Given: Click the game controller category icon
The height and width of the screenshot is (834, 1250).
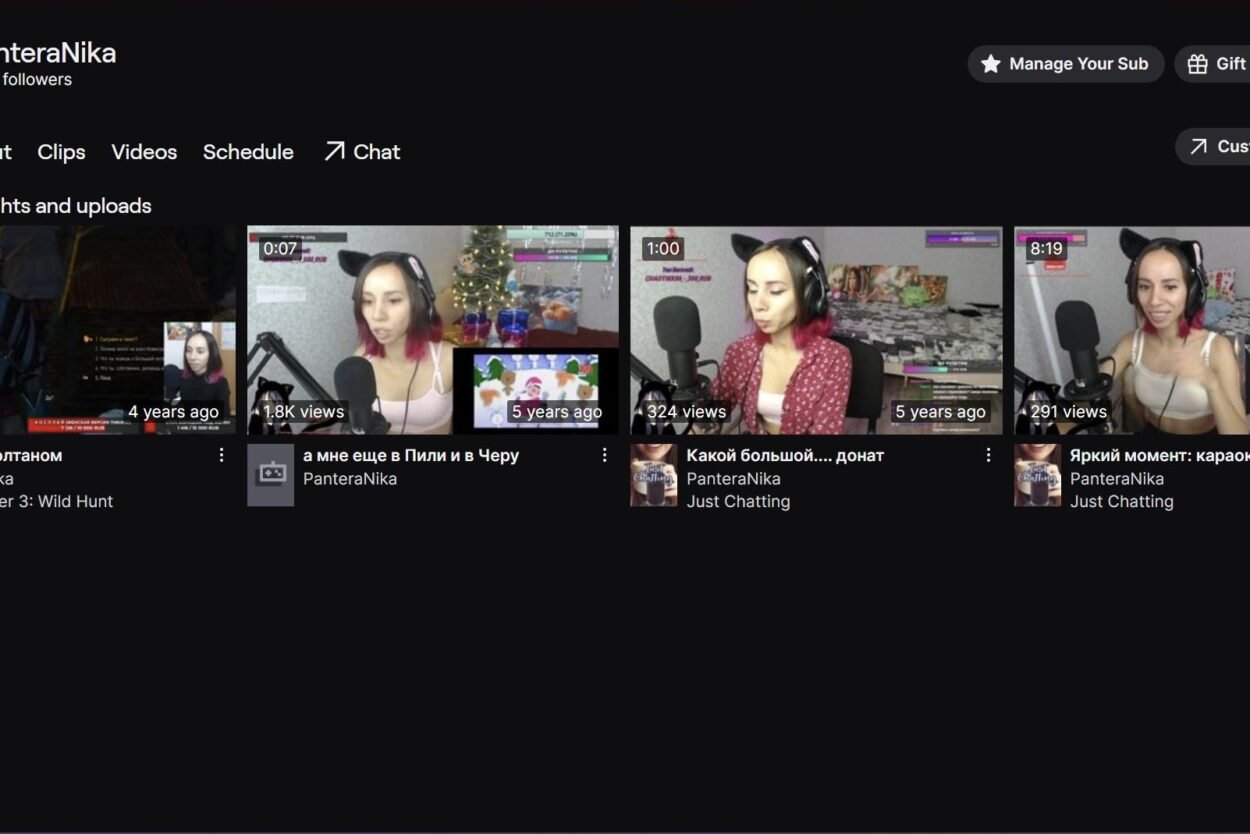Looking at the screenshot, I should click(271, 475).
